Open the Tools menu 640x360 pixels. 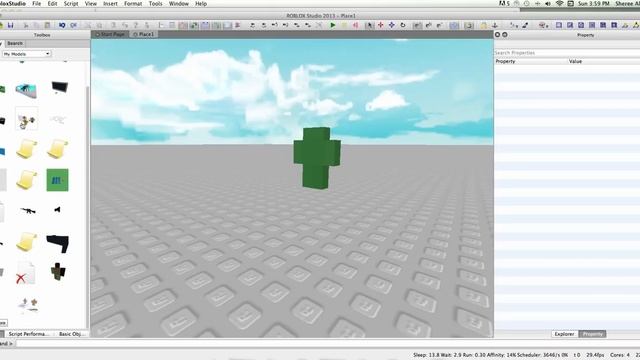click(155, 4)
